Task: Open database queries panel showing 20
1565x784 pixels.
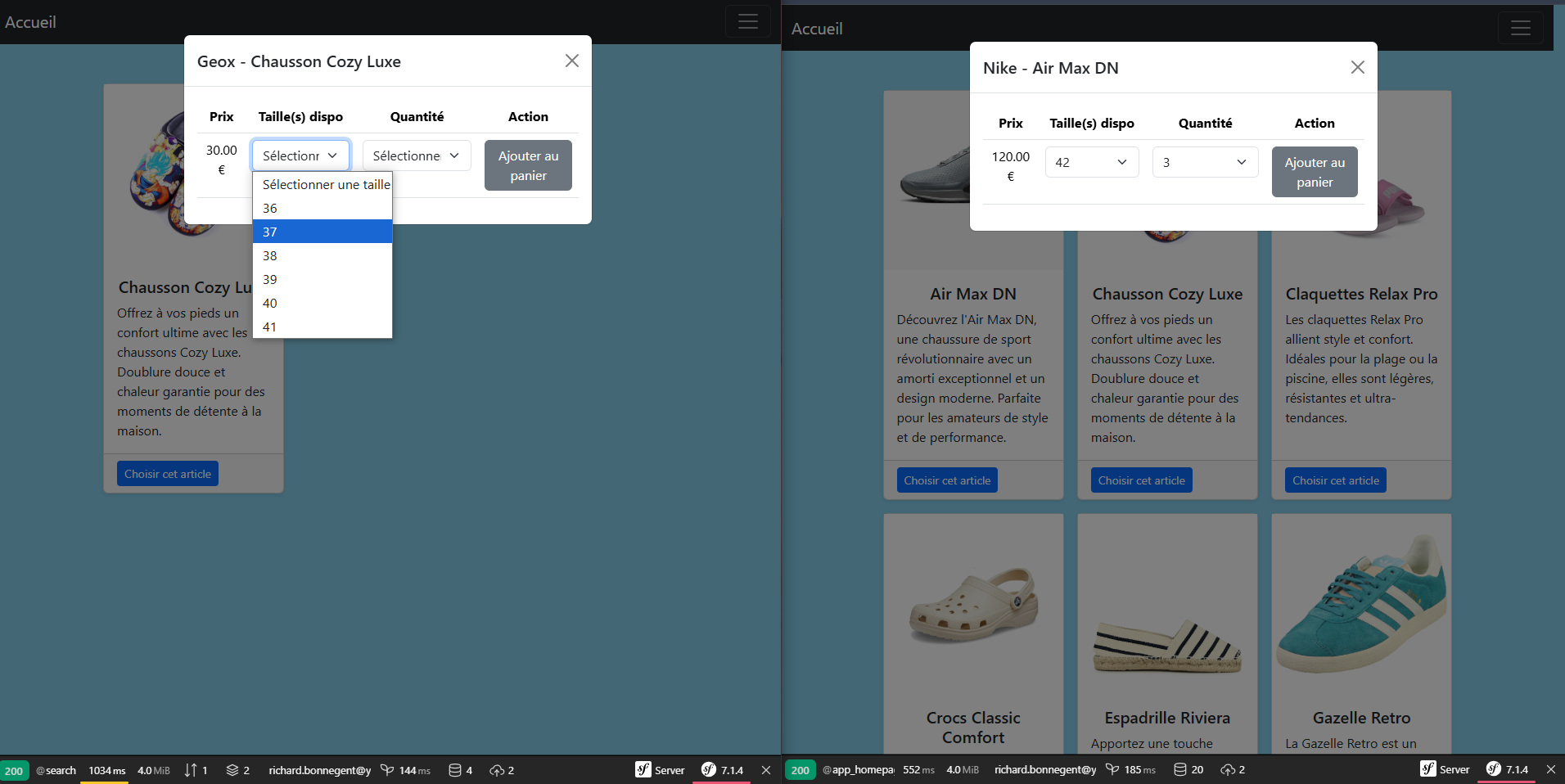Action: point(1188,770)
